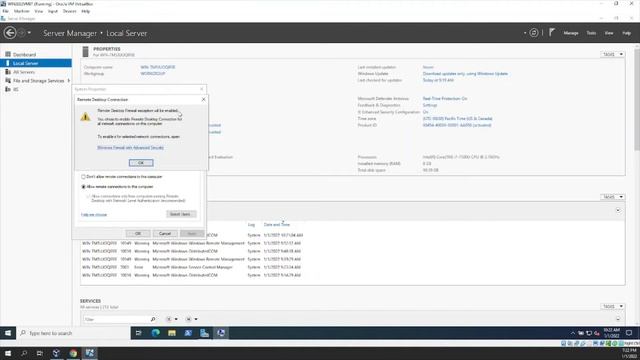Click the Product ID activated link

(x=457, y=125)
